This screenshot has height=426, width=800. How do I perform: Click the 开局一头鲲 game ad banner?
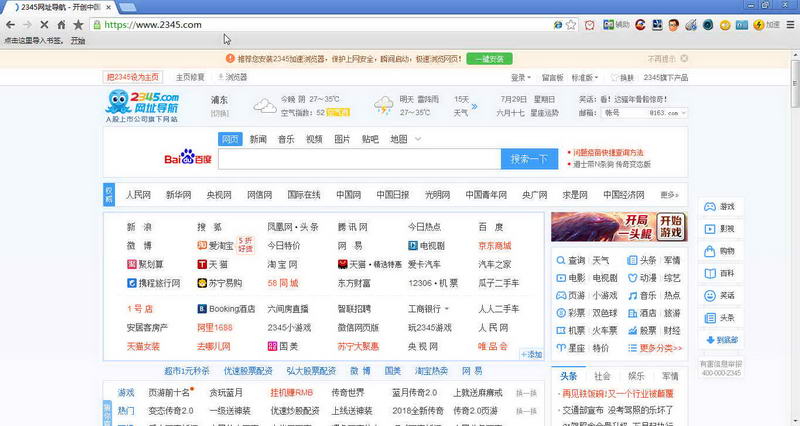pyautogui.click(x=617, y=226)
